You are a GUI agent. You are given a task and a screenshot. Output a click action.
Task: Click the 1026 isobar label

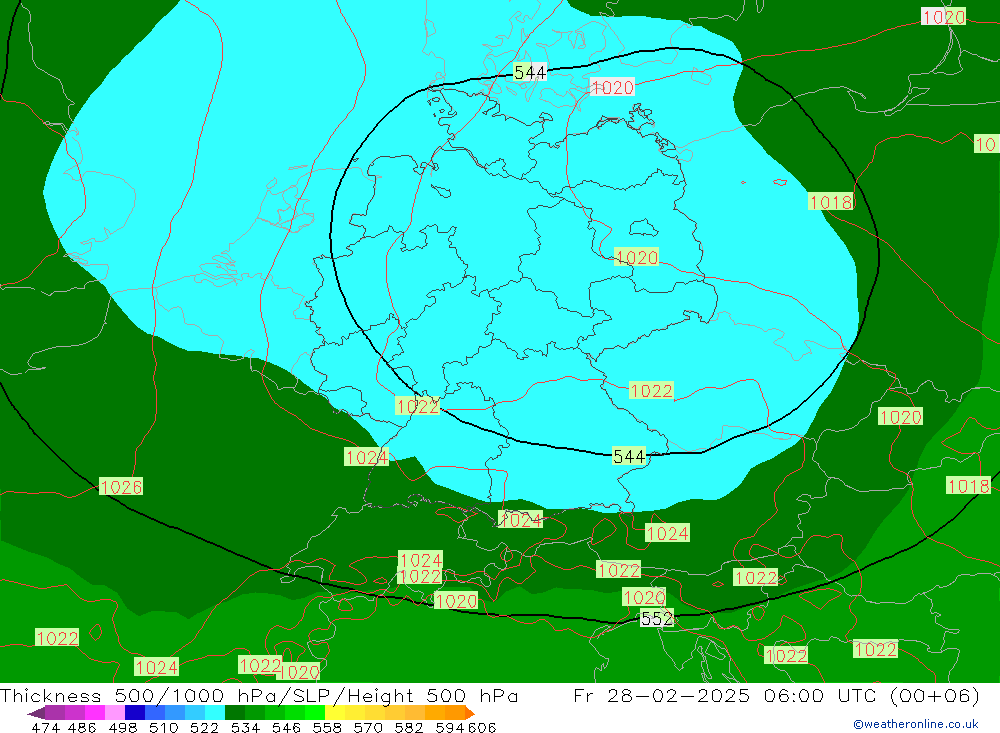[x=121, y=487]
